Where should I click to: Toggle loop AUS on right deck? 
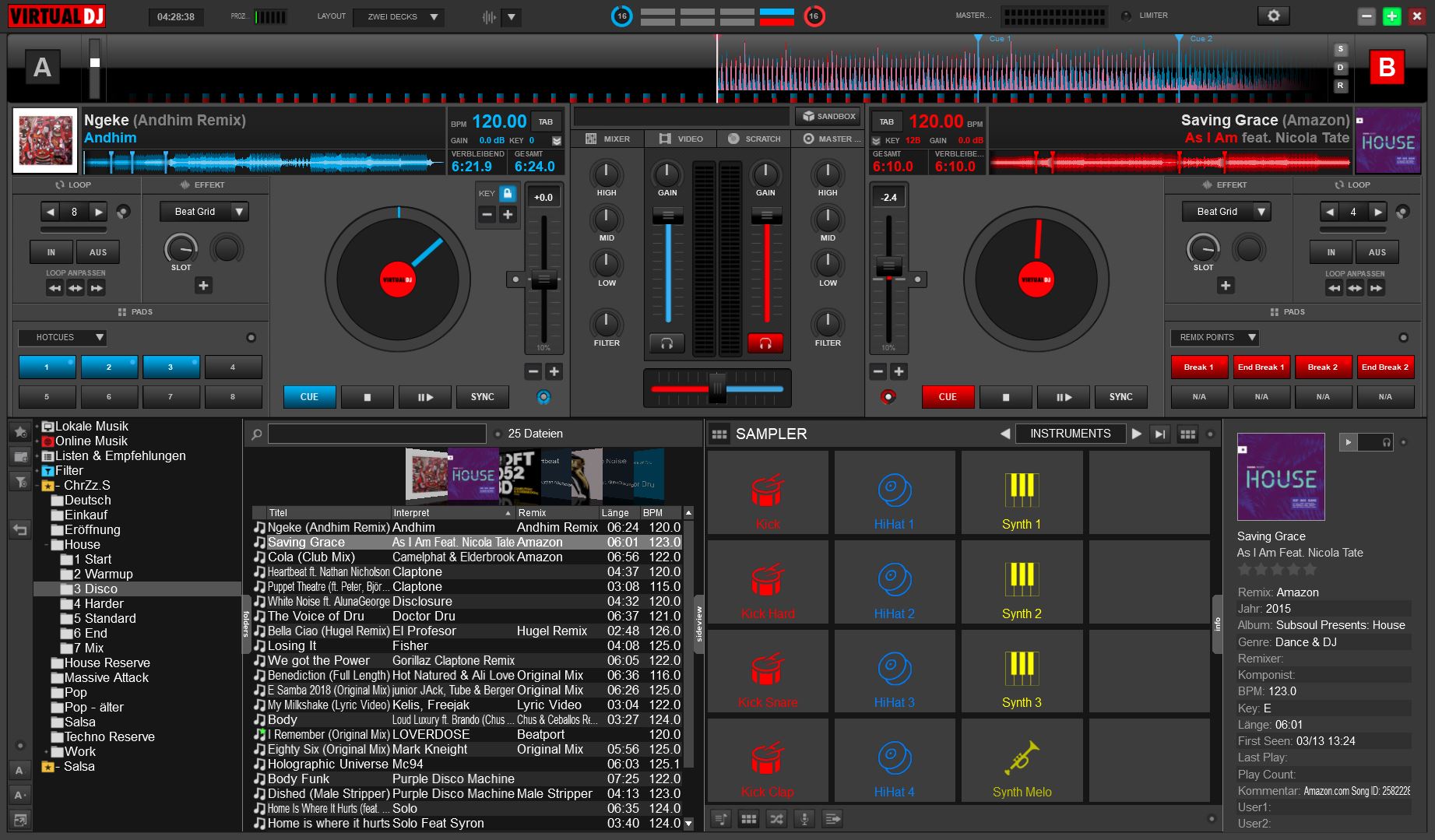point(1377,252)
